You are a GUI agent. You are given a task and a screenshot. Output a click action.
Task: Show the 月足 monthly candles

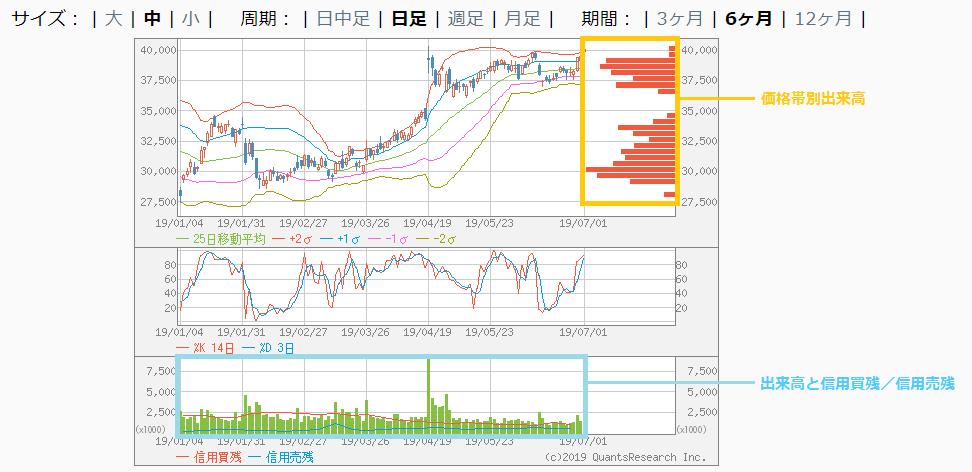point(522,19)
